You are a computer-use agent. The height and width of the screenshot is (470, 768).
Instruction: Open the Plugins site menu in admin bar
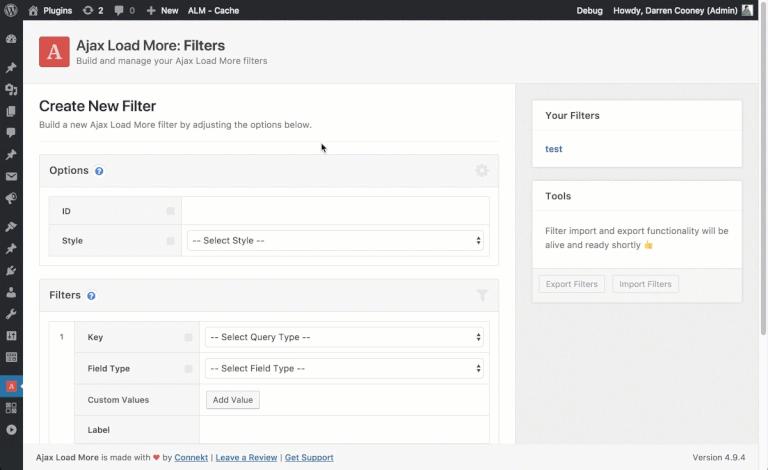(x=57, y=10)
